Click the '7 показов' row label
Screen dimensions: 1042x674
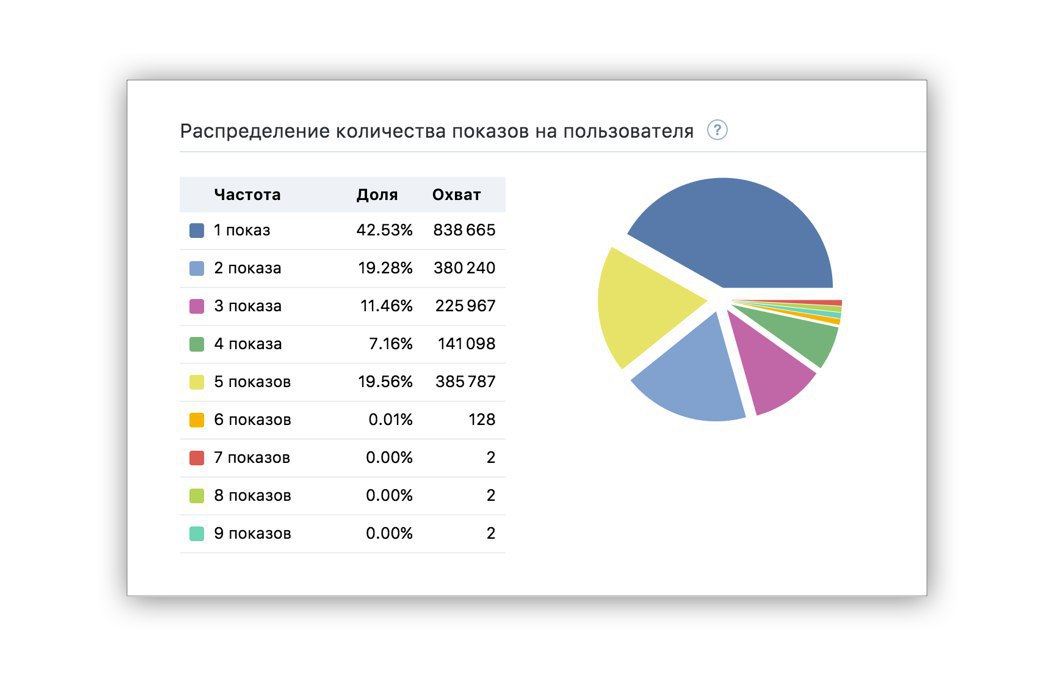point(252,458)
